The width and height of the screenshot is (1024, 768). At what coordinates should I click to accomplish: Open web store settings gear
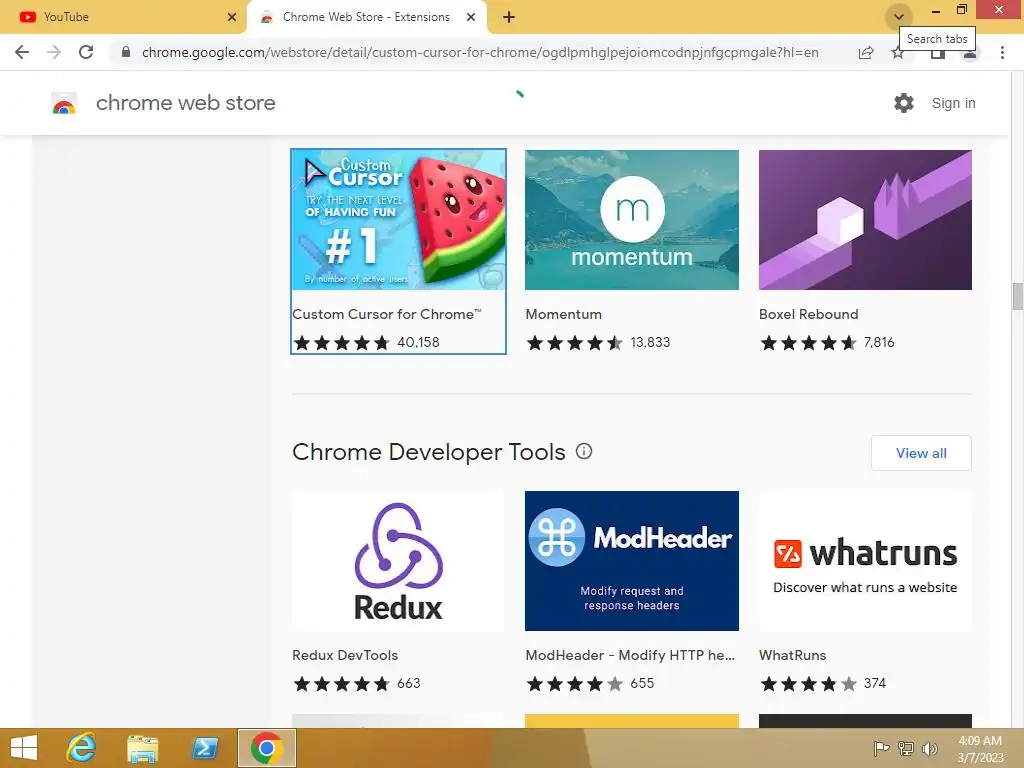pos(904,103)
